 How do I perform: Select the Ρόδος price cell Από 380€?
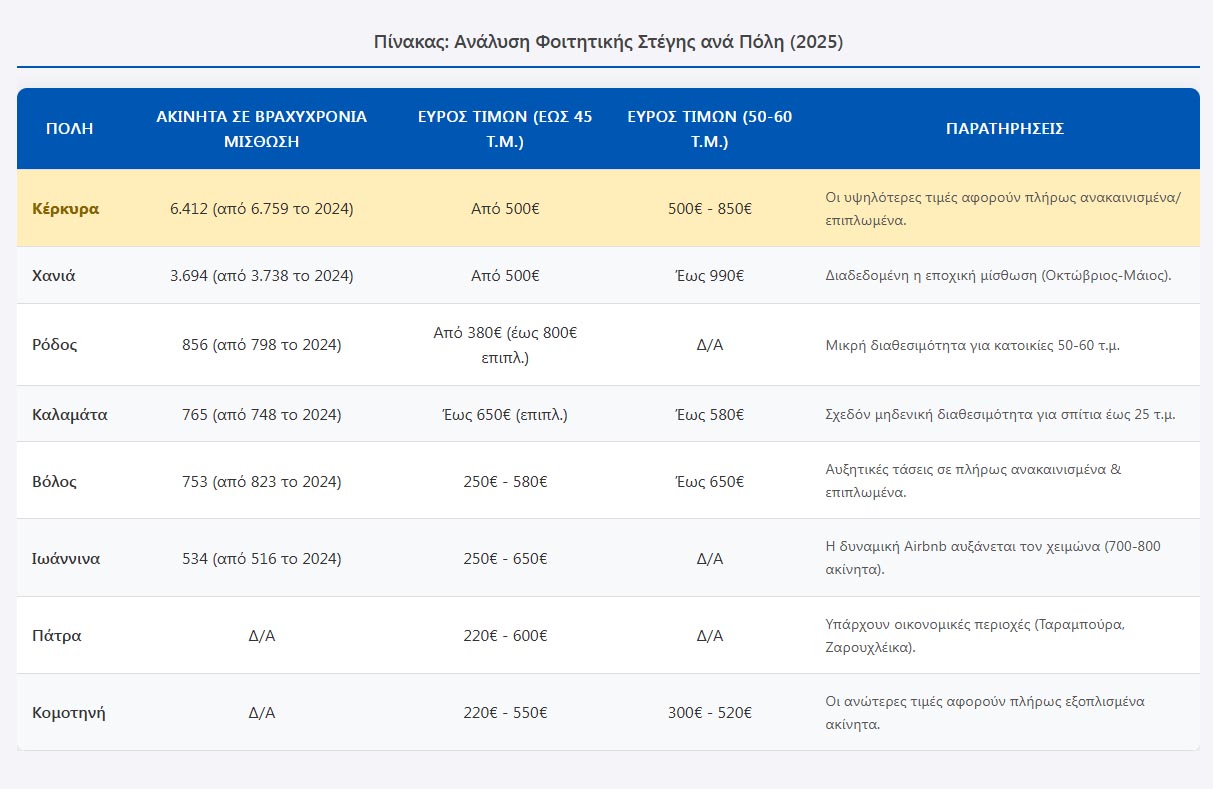505,345
